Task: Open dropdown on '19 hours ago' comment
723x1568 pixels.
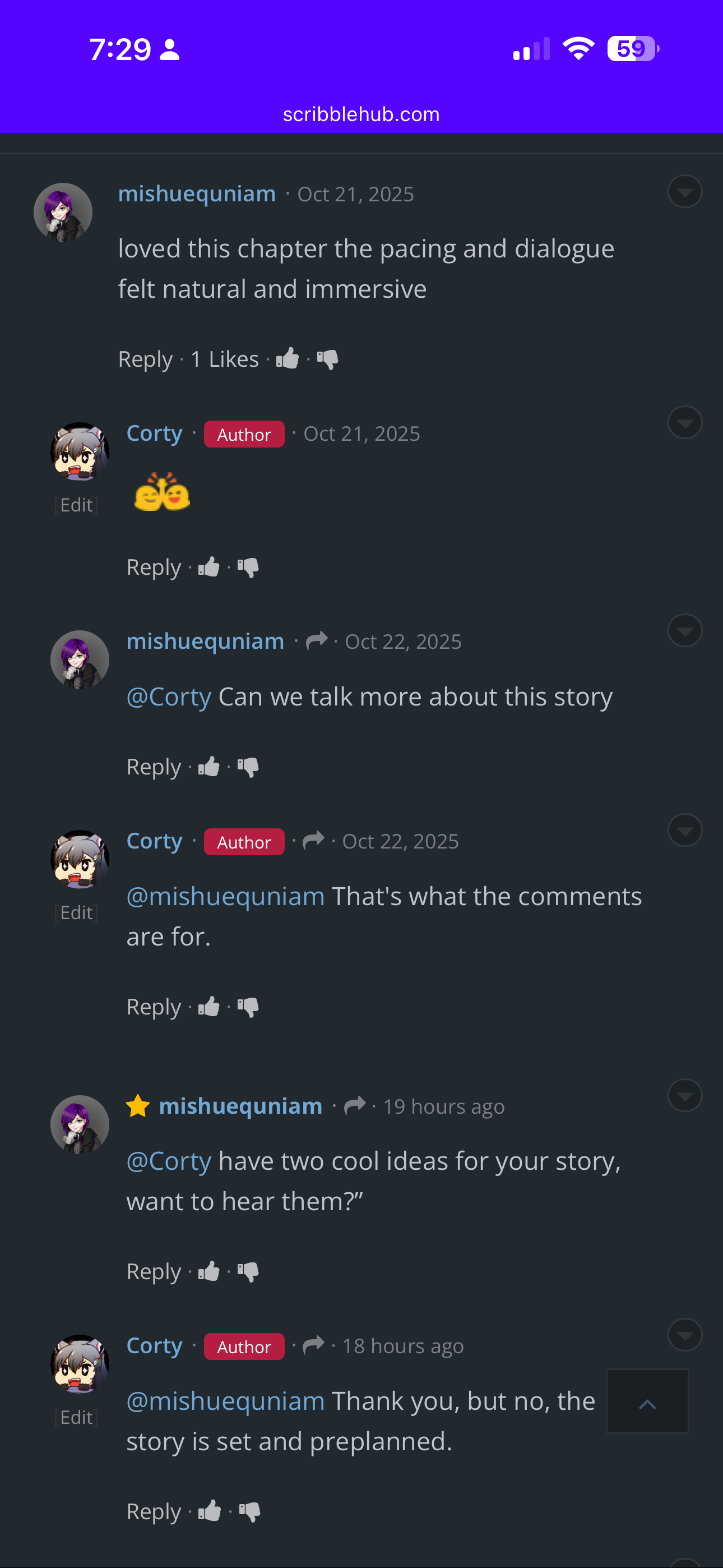Action: tap(685, 1095)
